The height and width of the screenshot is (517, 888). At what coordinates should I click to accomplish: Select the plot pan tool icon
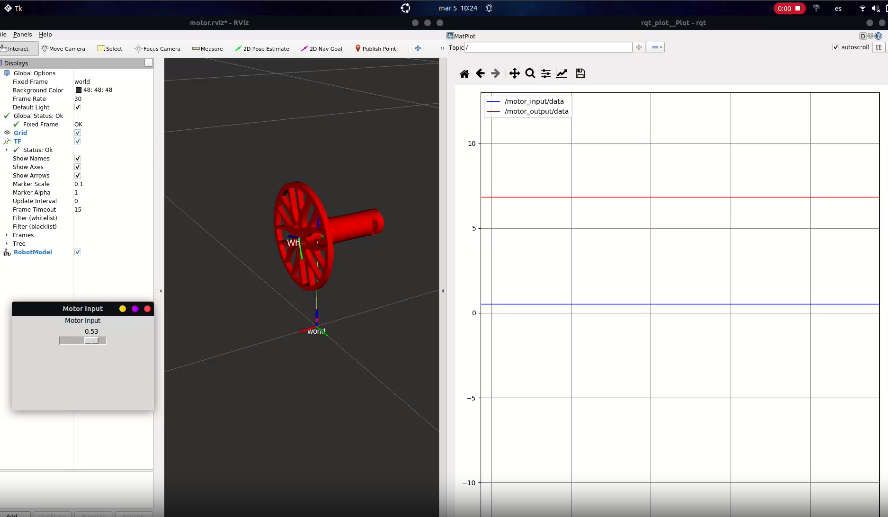tap(514, 74)
